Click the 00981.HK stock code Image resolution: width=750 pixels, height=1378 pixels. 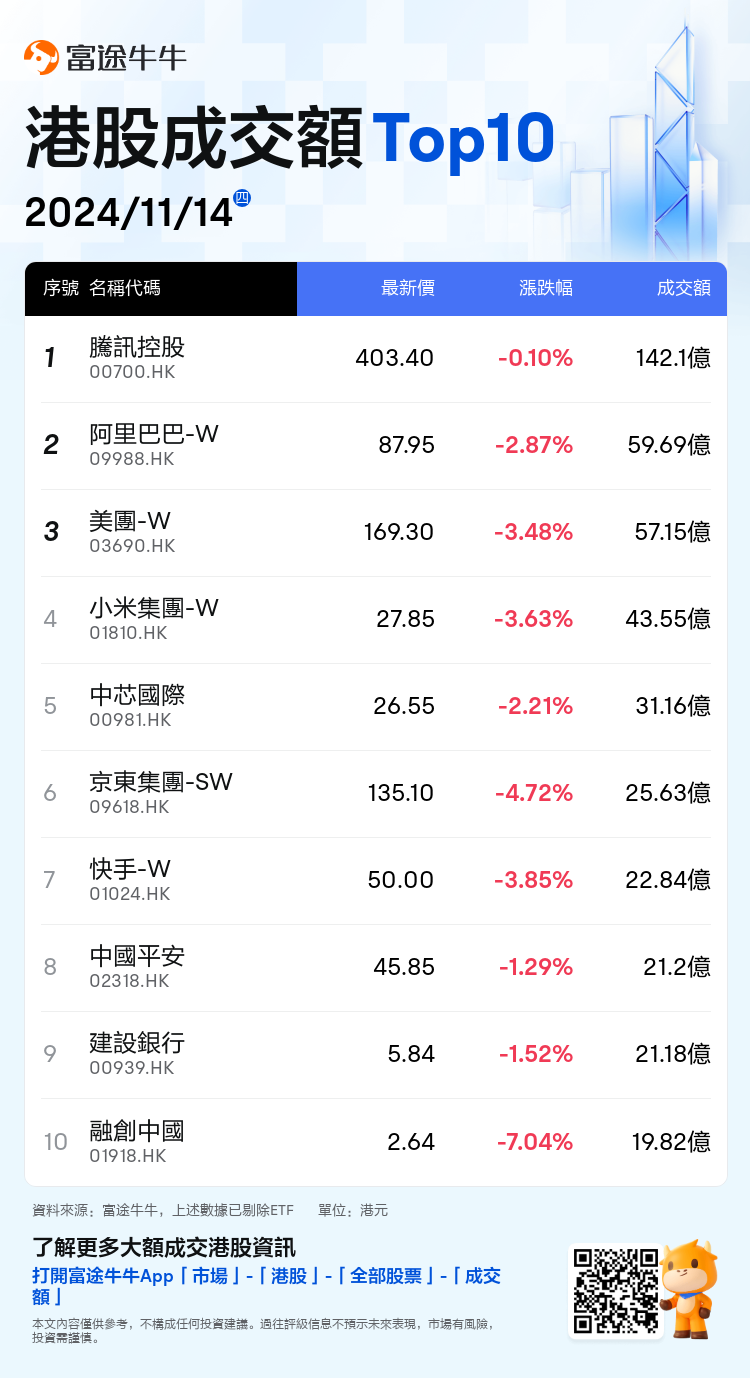[130, 720]
